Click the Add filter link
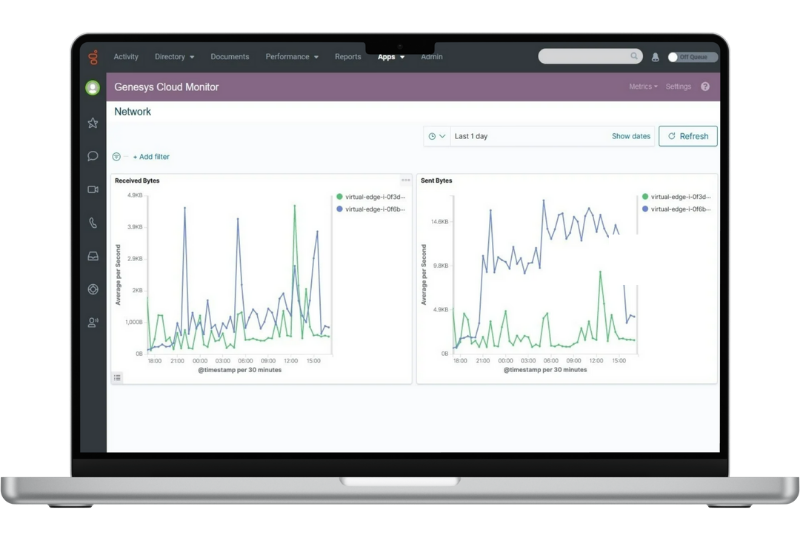 [151, 157]
